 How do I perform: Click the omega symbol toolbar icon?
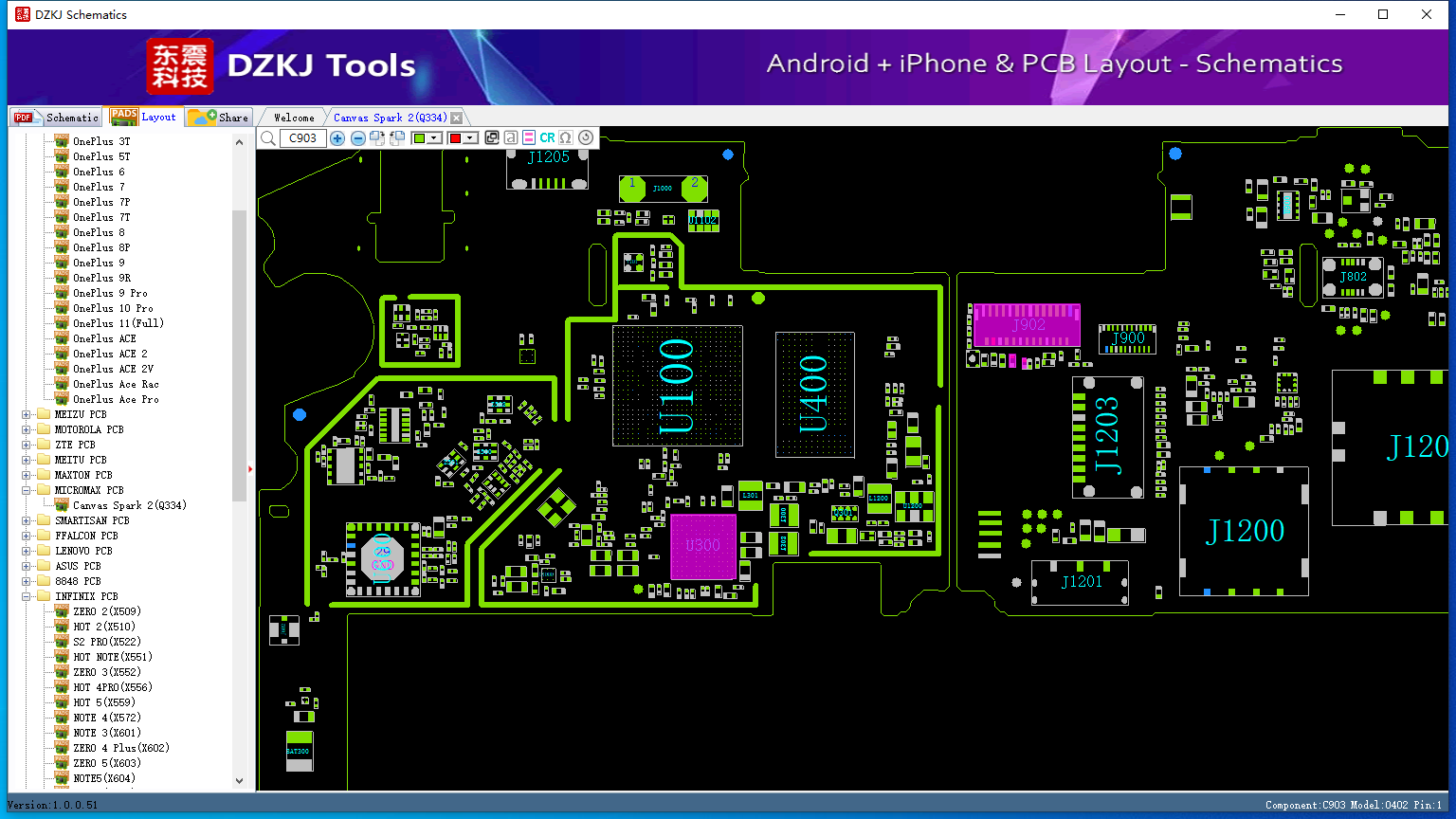[x=566, y=138]
